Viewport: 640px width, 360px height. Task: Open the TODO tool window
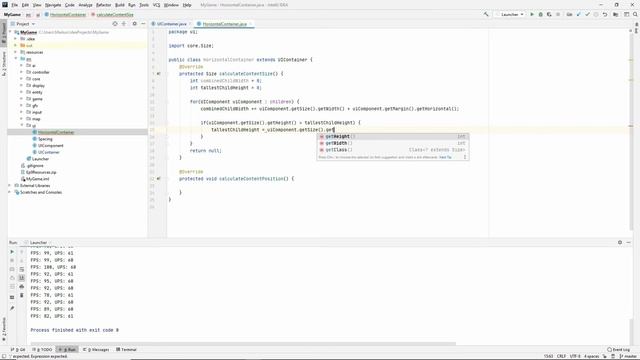(42, 349)
